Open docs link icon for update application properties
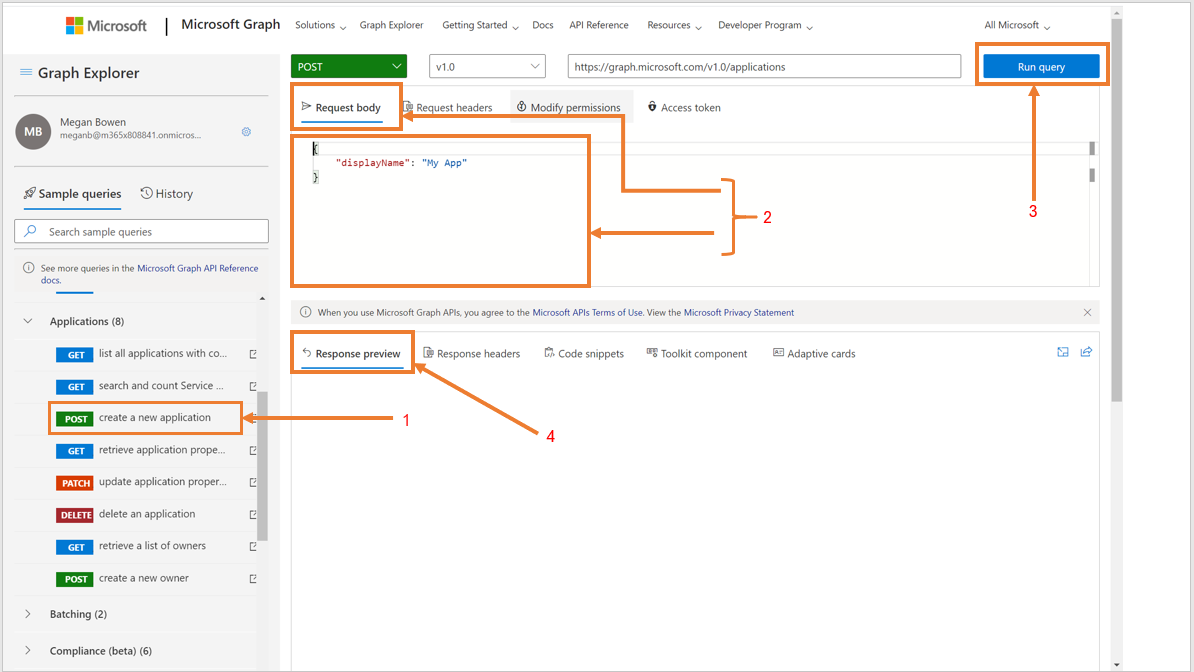The image size is (1194, 672). pyautogui.click(x=253, y=482)
